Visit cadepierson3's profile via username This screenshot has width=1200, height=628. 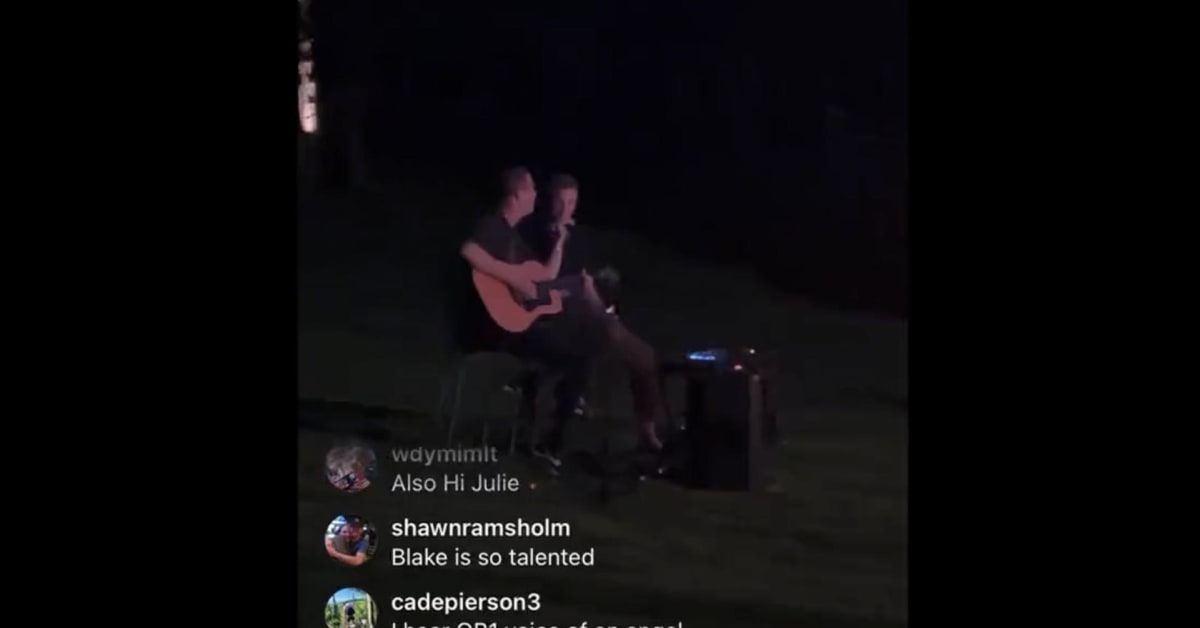[x=466, y=603]
